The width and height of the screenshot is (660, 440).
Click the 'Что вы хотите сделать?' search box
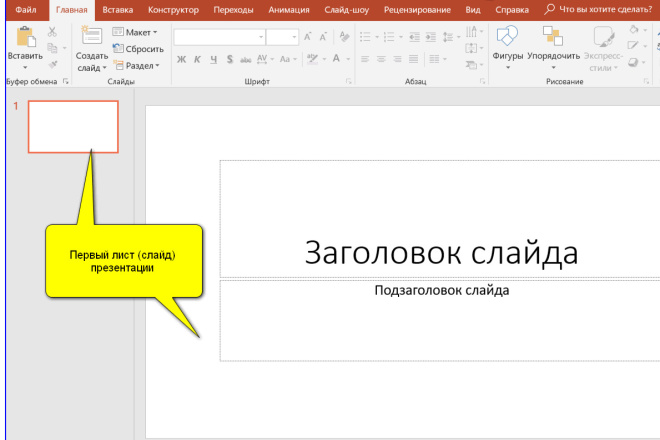coord(598,9)
